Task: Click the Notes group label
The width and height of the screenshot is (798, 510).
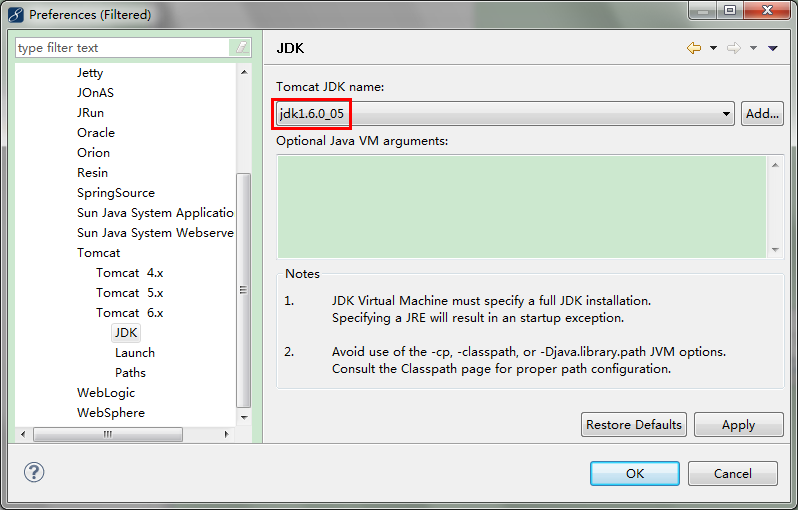Action: pos(302,274)
